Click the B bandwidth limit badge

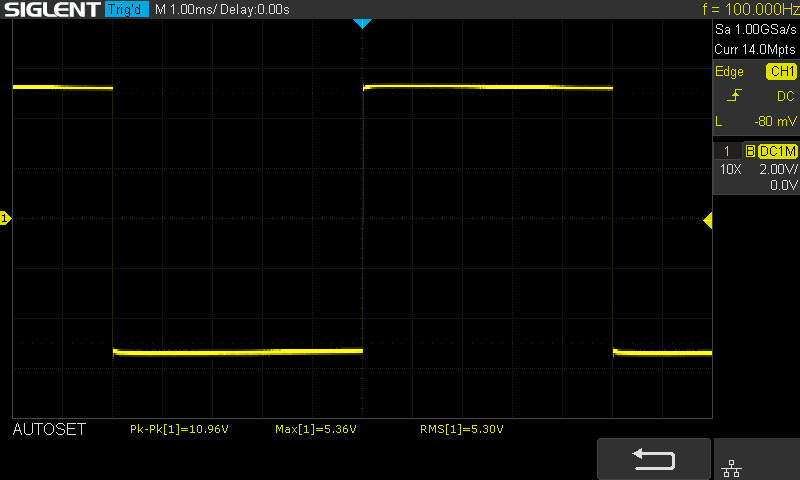(750, 151)
